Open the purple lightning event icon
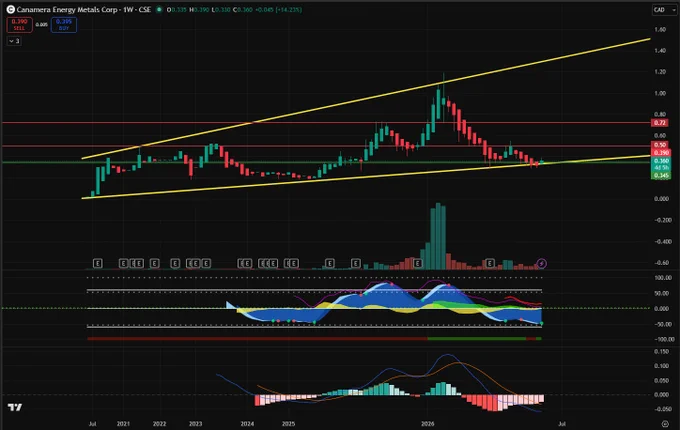The width and height of the screenshot is (680, 430). [x=541, y=263]
